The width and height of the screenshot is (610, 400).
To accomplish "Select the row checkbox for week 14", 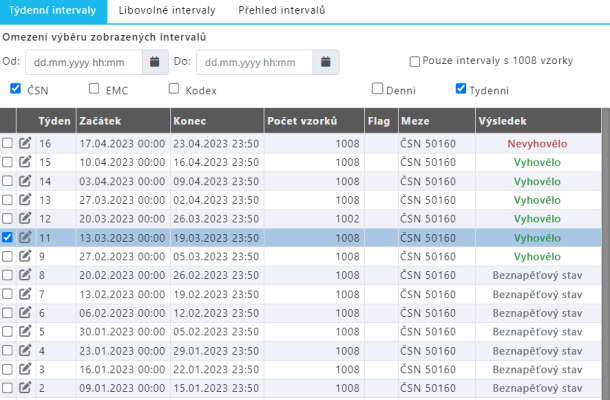I will pos(8,181).
